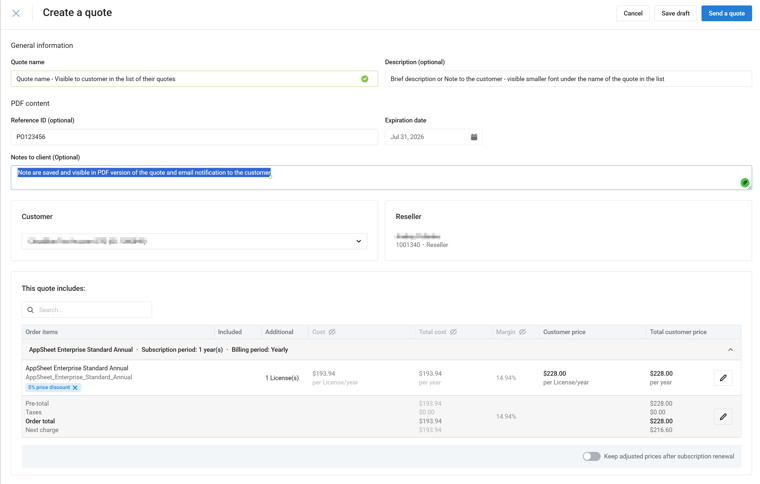Toggle visibility of the Cost column
760x484 pixels.
click(x=332, y=332)
